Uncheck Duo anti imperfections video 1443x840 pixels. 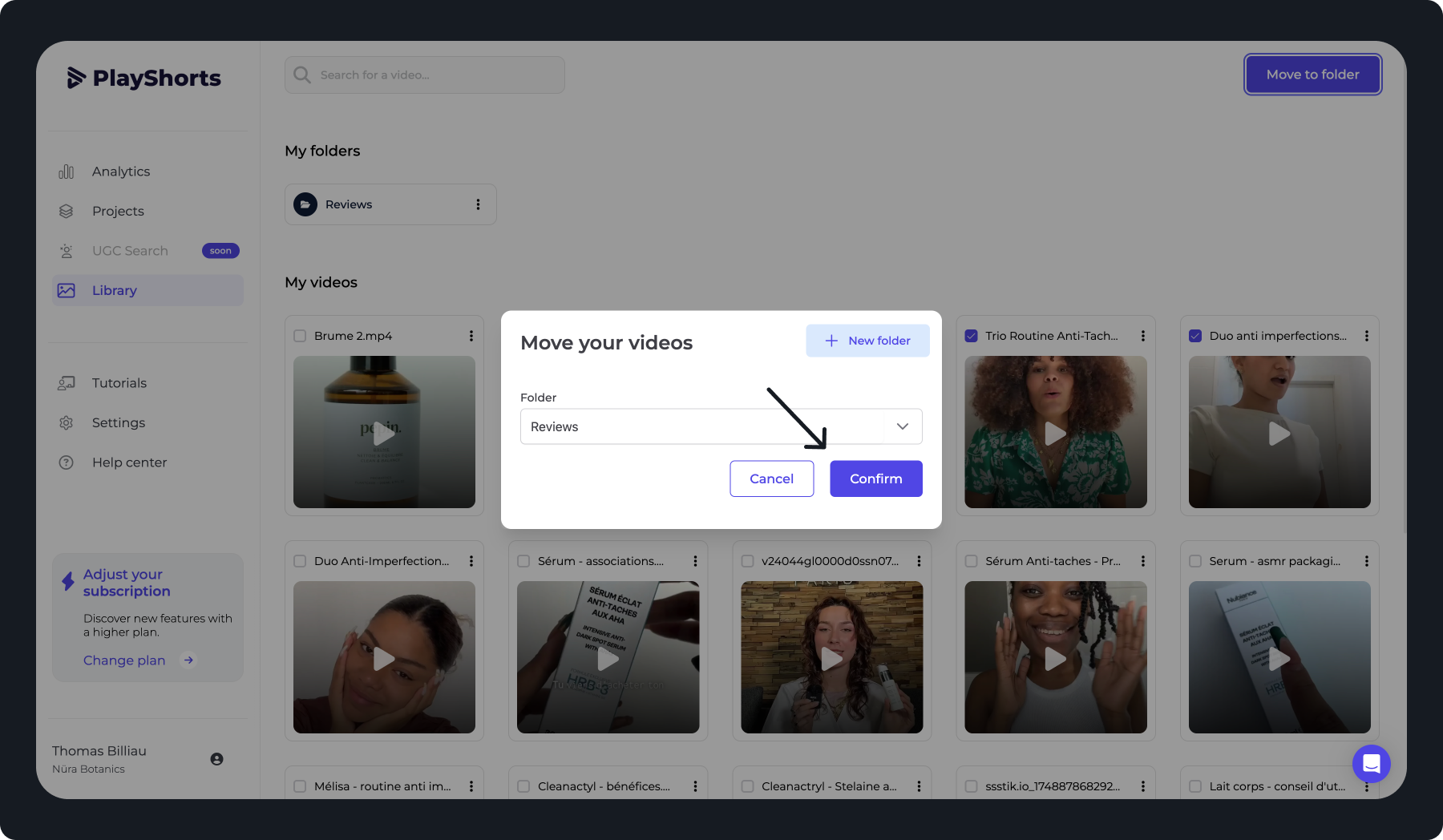[x=1195, y=336]
